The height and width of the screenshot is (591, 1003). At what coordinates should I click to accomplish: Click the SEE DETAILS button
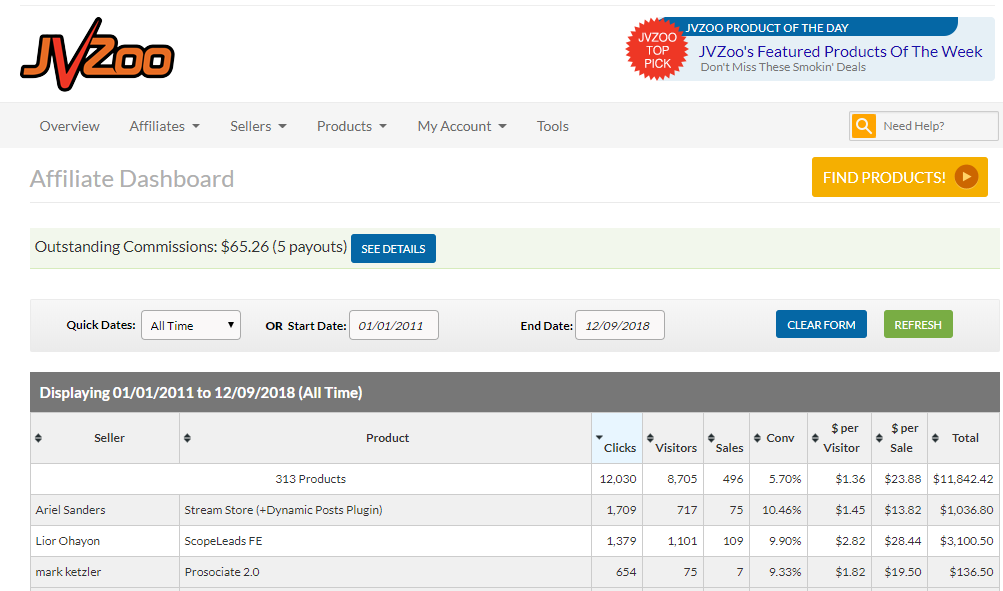click(393, 248)
